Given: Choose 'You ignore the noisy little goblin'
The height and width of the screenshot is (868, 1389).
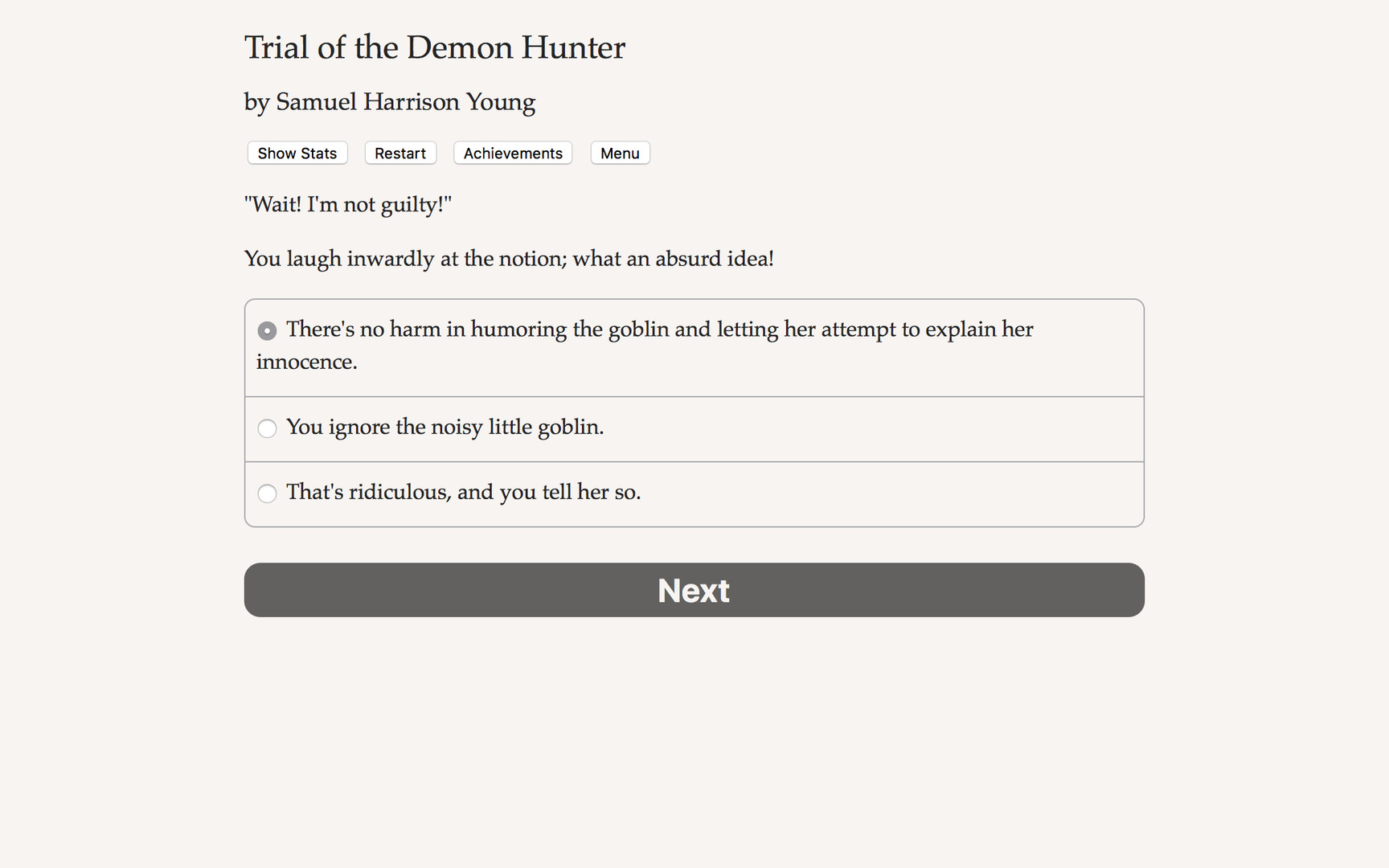Looking at the screenshot, I should [x=445, y=428].
